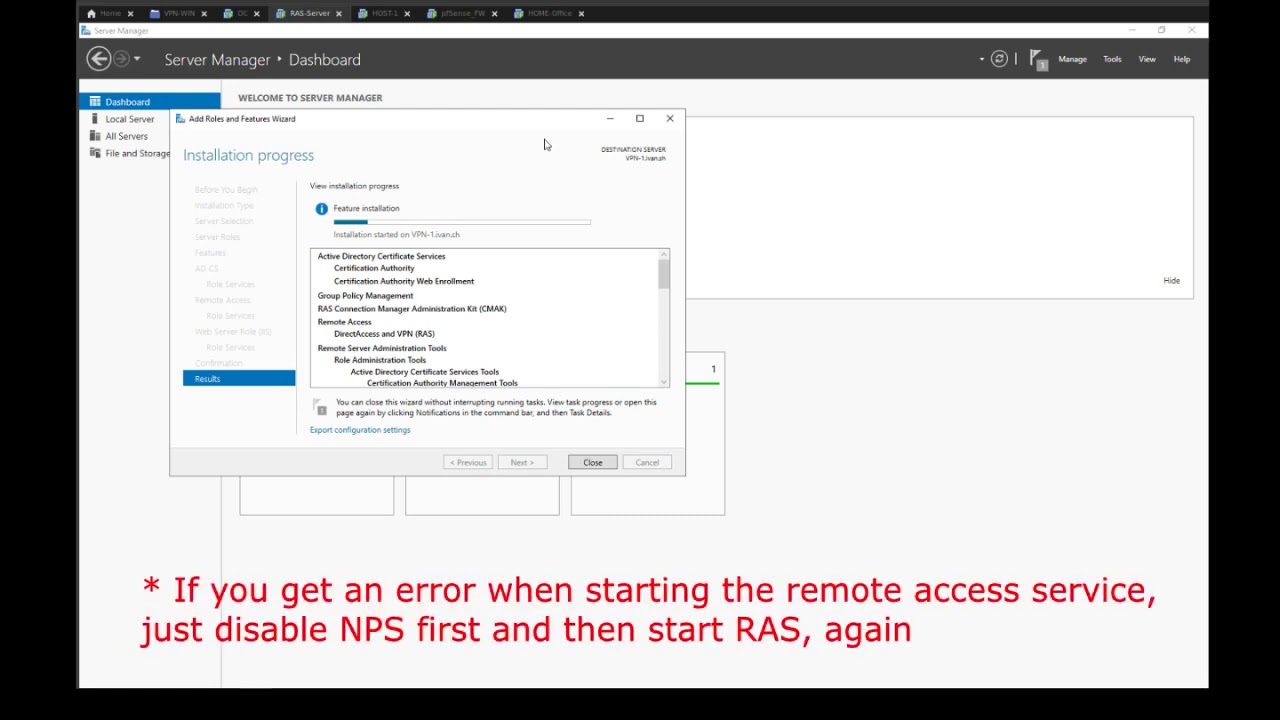Click the Previous button in wizard

coord(468,462)
